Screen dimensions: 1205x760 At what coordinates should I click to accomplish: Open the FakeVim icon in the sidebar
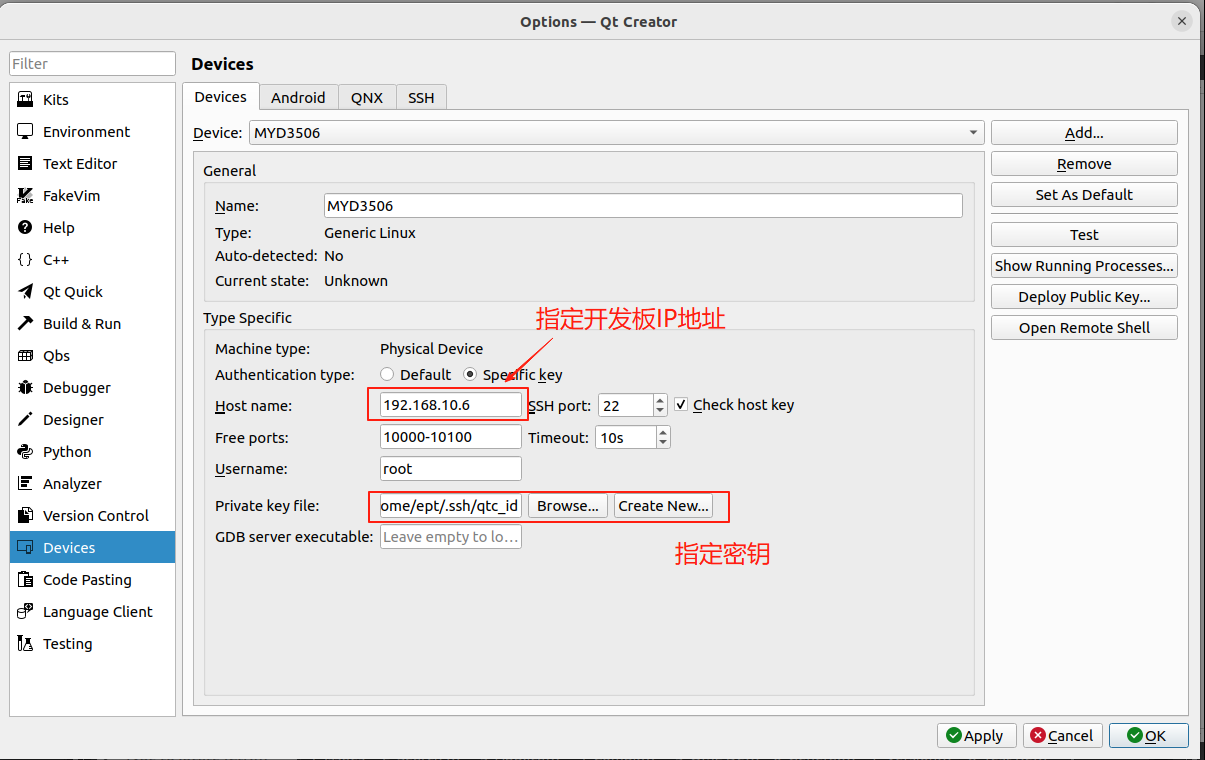[x=25, y=196]
